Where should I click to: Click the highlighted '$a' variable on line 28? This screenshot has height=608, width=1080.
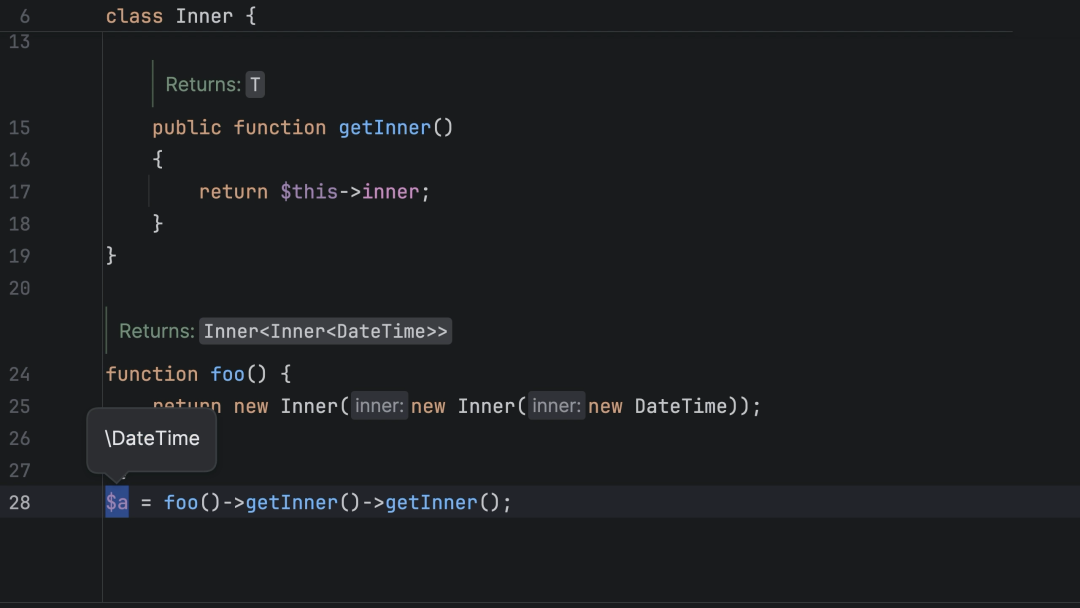pyautogui.click(x=117, y=503)
